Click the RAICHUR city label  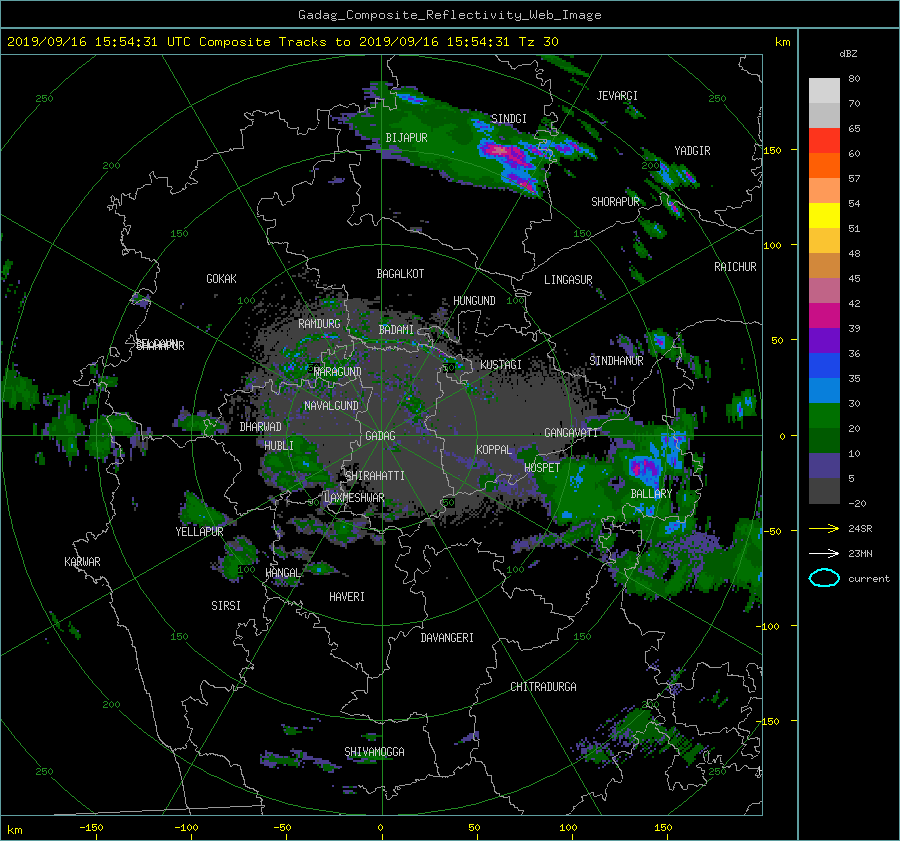pos(735,267)
